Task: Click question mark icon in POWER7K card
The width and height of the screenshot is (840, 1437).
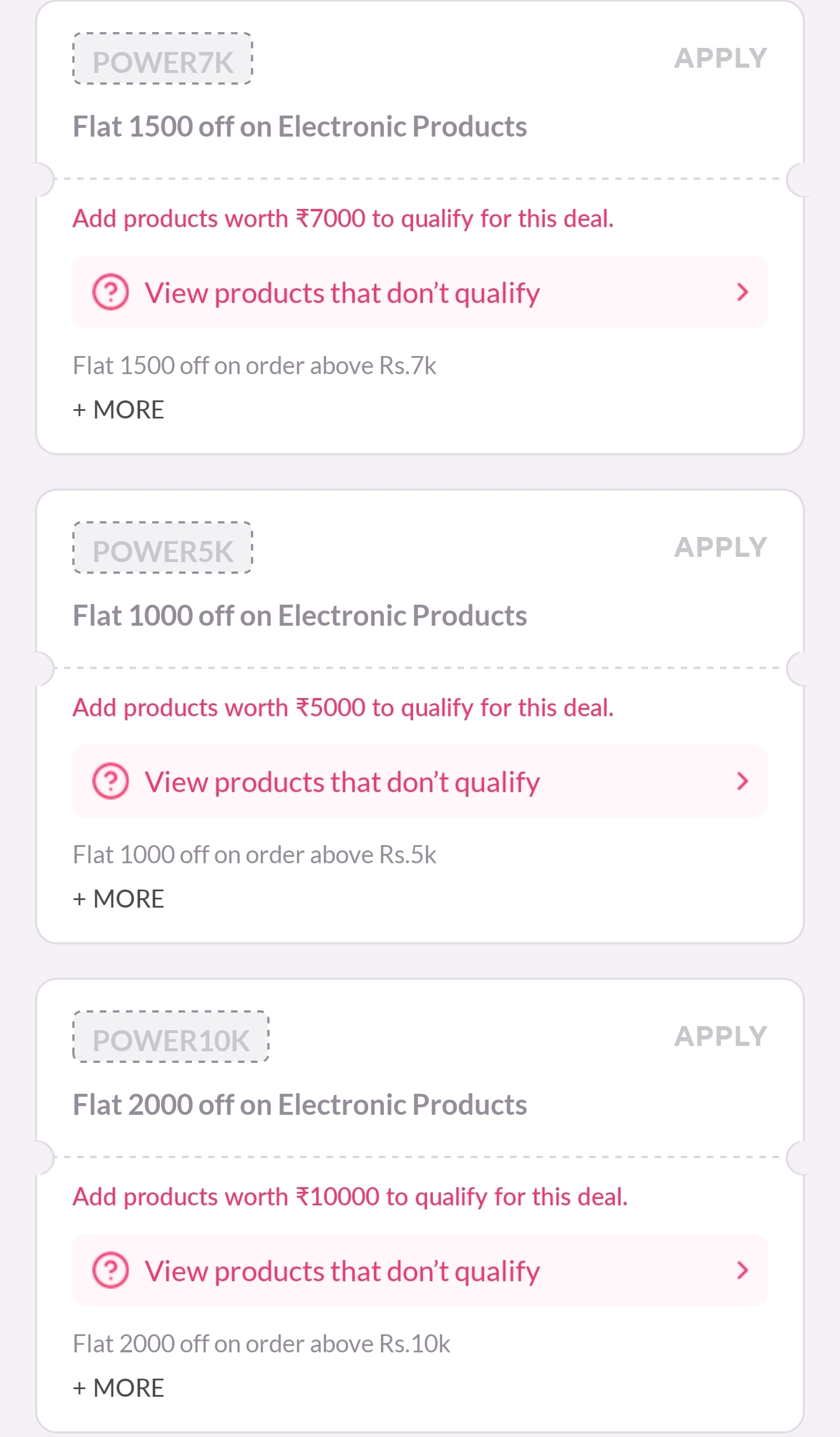Action: (110, 292)
